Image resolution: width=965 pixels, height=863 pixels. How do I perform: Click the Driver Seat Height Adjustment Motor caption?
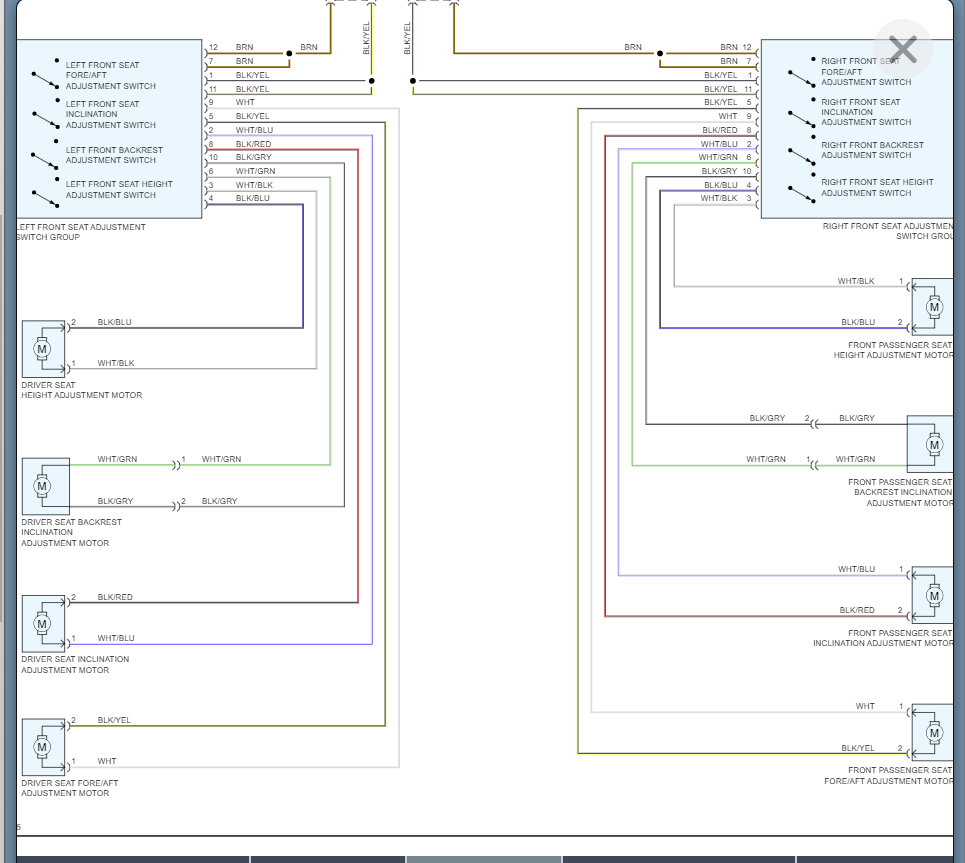pos(81,390)
